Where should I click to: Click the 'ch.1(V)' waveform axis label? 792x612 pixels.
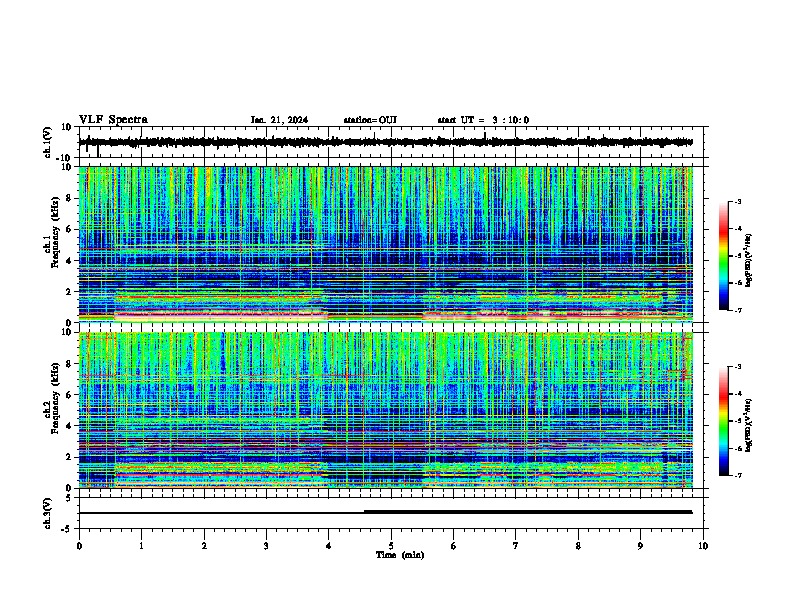pyautogui.click(x=48, y=142)
